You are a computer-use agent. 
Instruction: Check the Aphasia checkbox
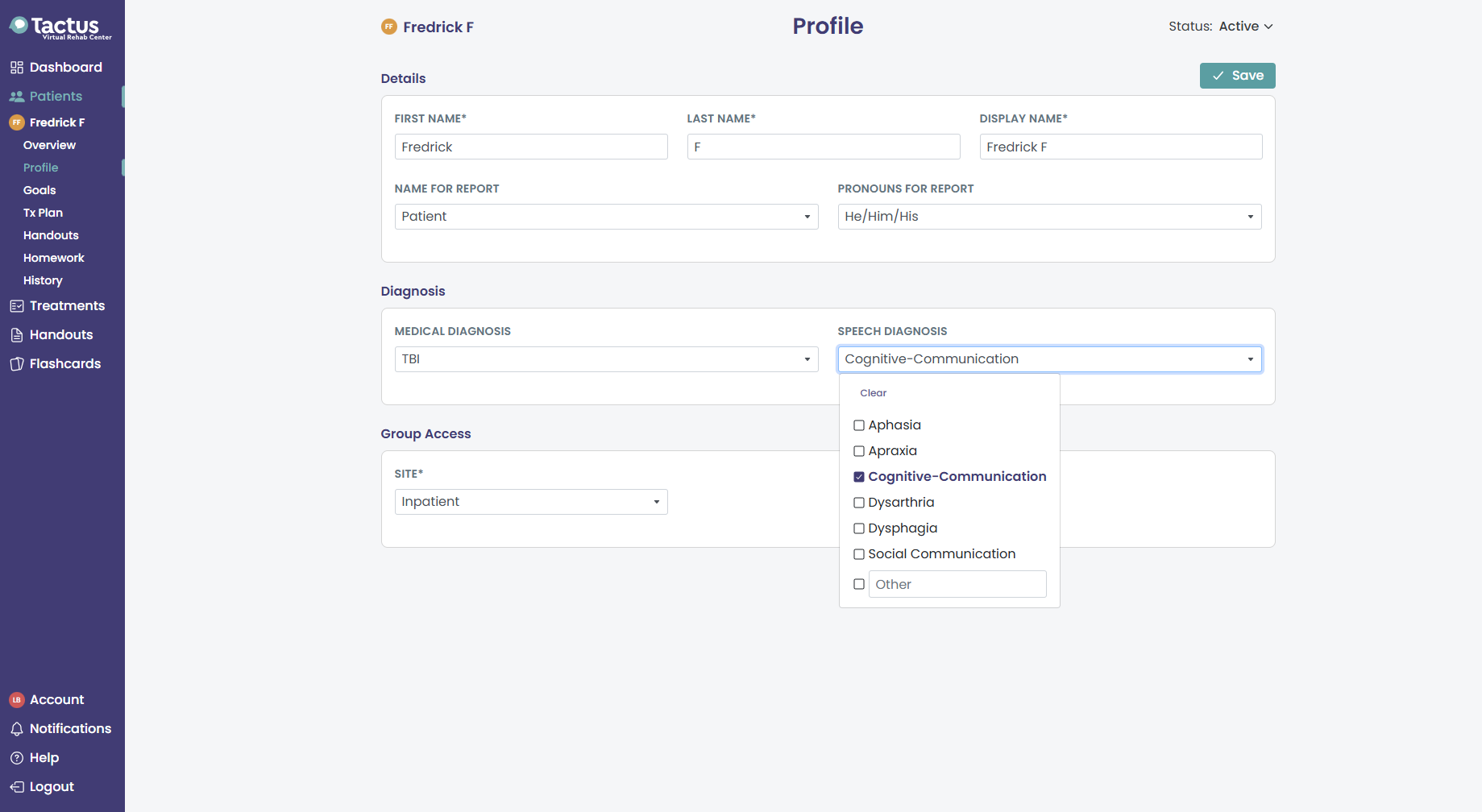(x=859, y=425)
